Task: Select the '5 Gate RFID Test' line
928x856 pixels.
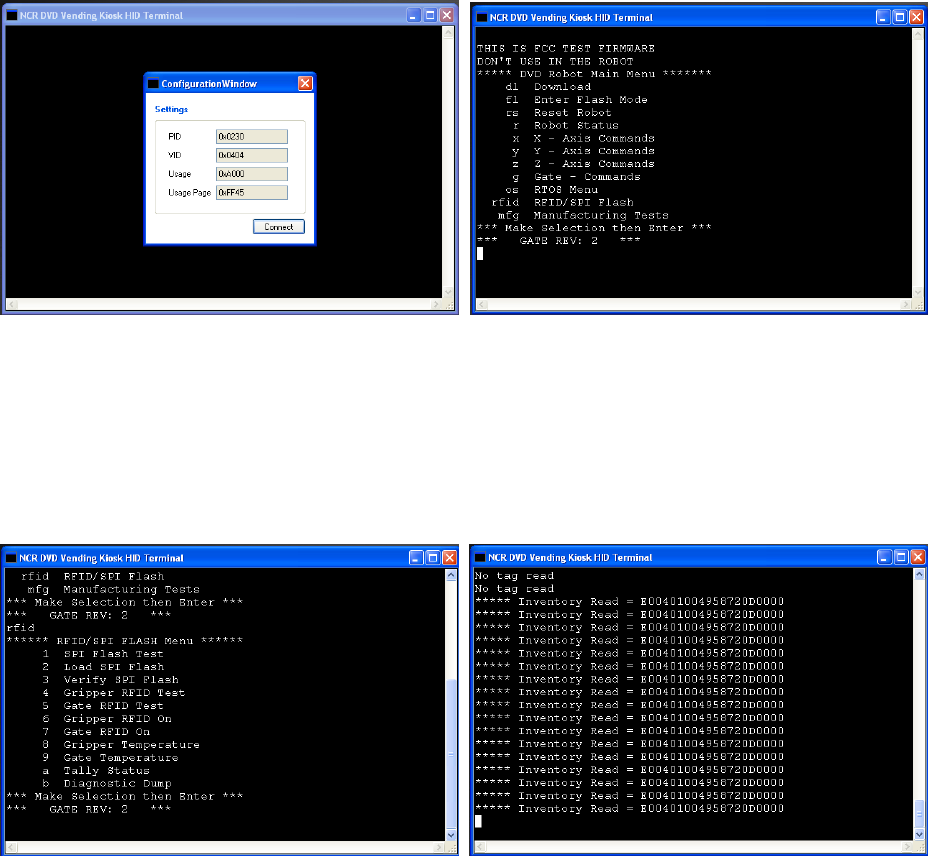Action: point(103,706)
